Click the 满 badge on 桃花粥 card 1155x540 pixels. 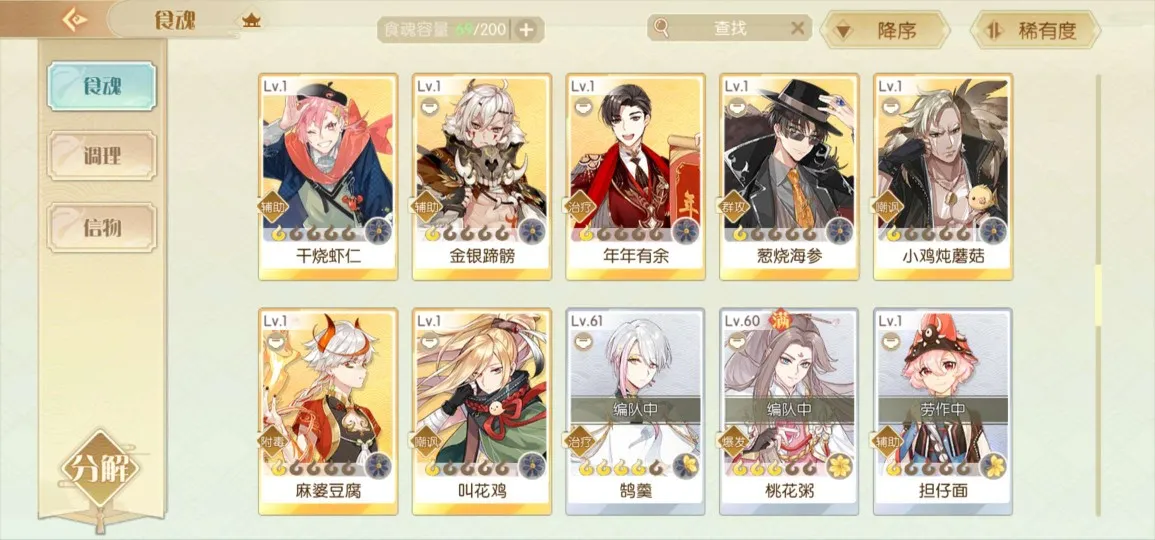[780, 318]
